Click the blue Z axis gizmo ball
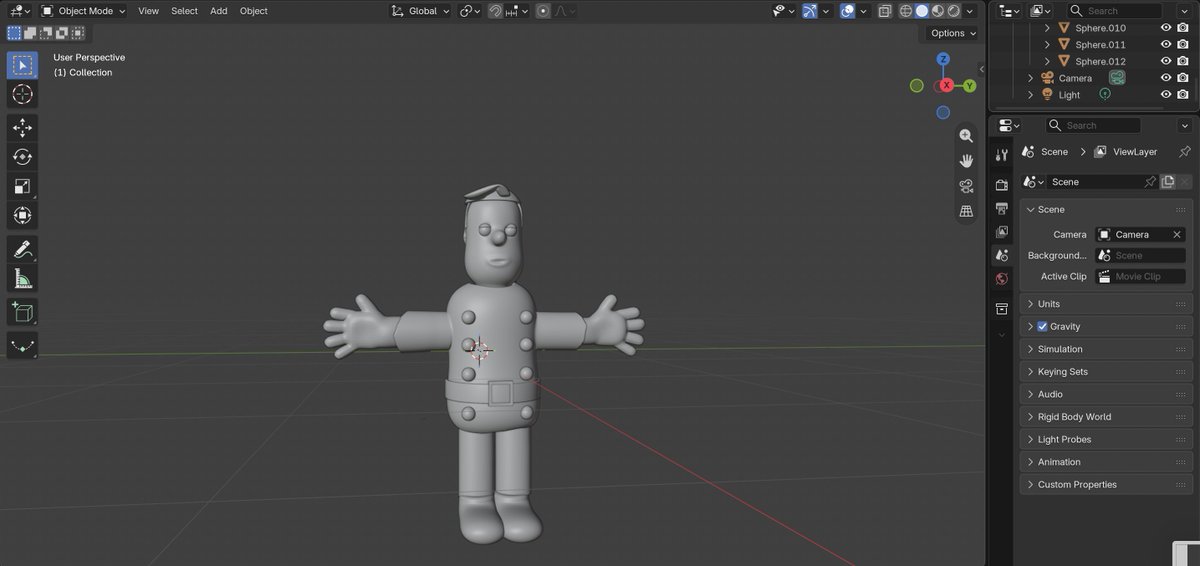Image resolution: width=1200 pixels, height=566 pixels. pyautogui.click(x=943, y=60)
